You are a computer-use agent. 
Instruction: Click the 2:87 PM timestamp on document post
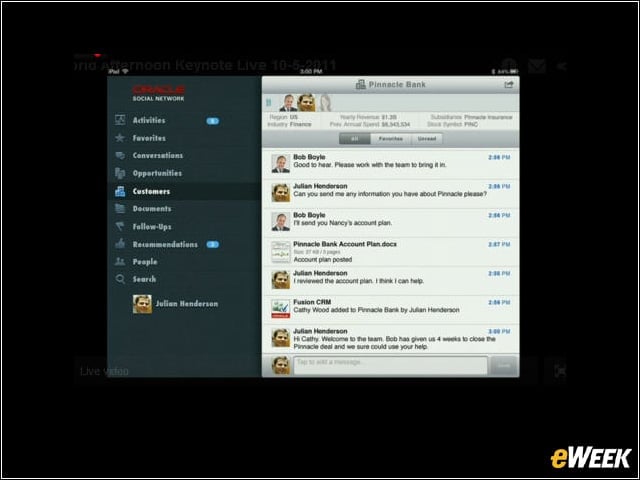pos(499,244)
